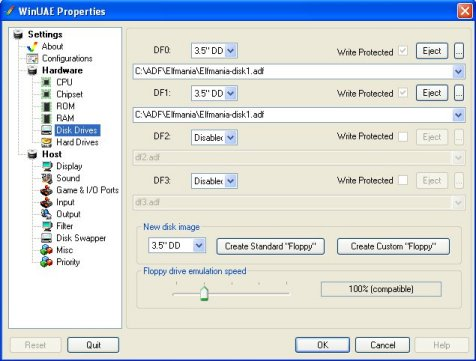Viewport: 476px width, 361px height.
Task: Open the RAM settings page
Action: (65, 118)
